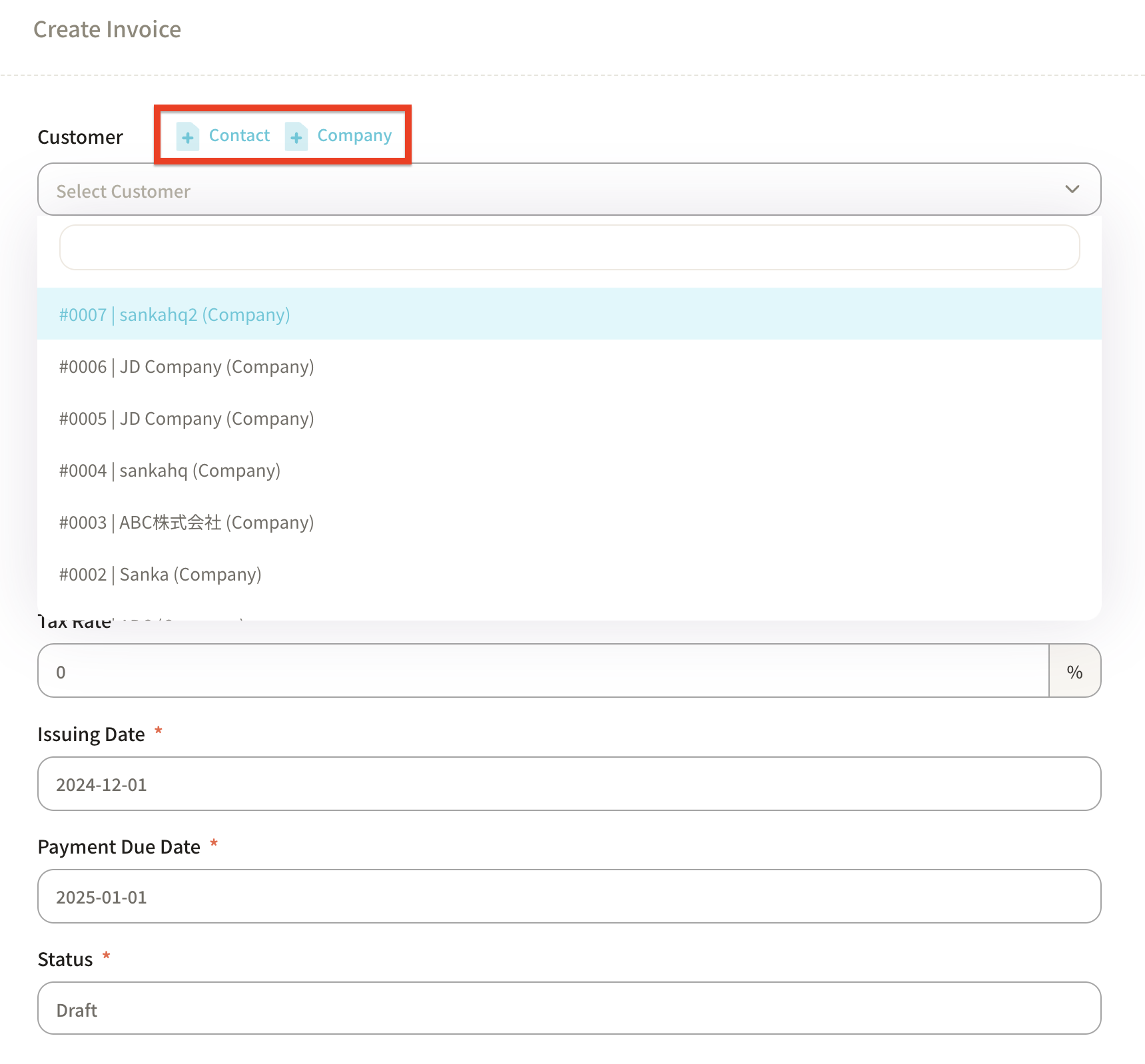Click the plus document icon beside Company

tap(296, 136)
